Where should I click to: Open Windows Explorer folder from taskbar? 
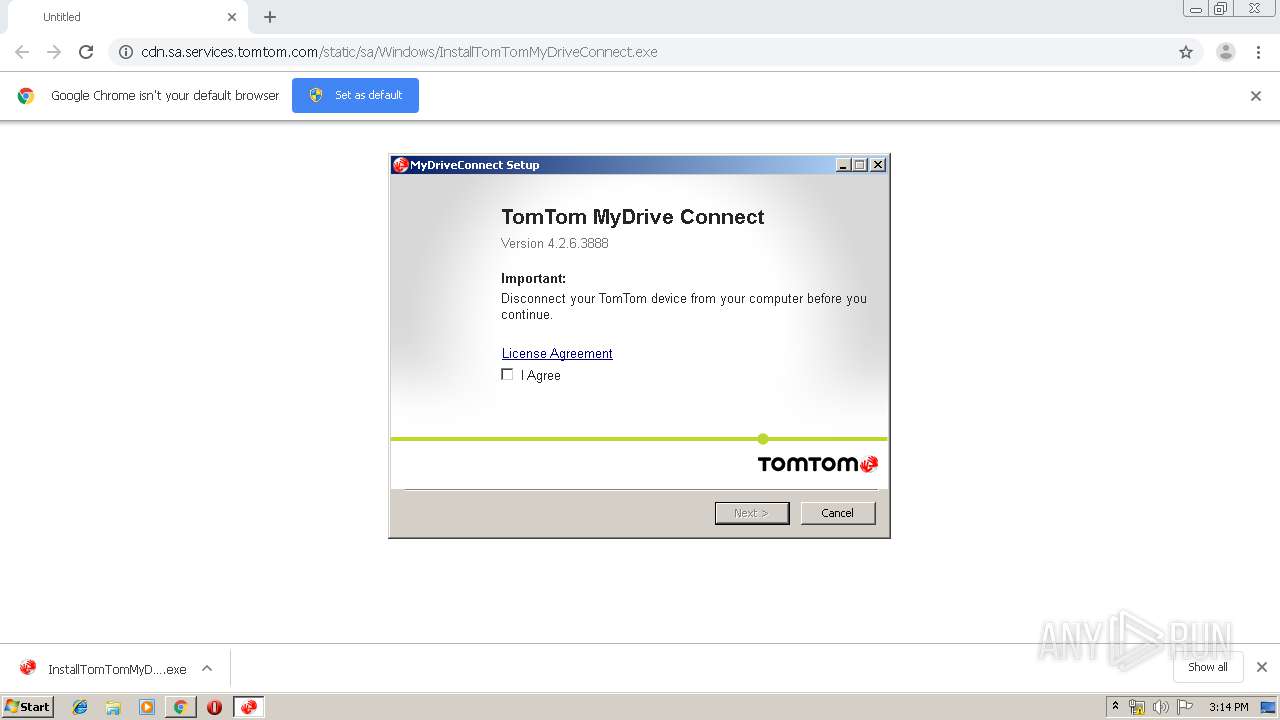click(113, 707)
